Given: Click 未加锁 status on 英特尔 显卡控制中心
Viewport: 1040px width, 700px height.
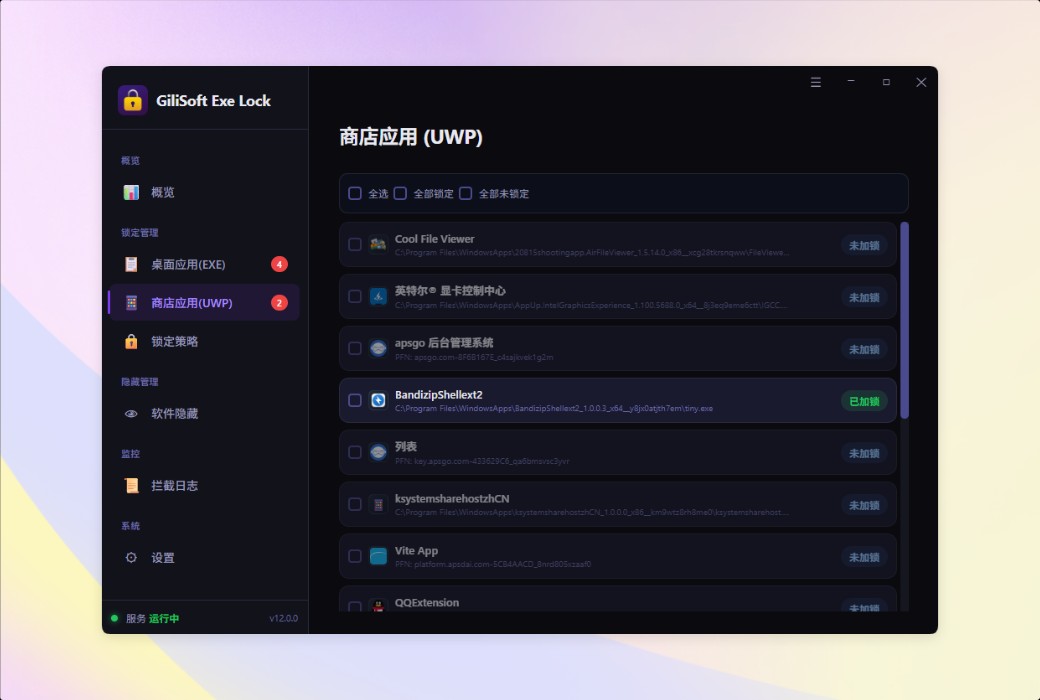Looking at the screenshot, I should 864,297.
